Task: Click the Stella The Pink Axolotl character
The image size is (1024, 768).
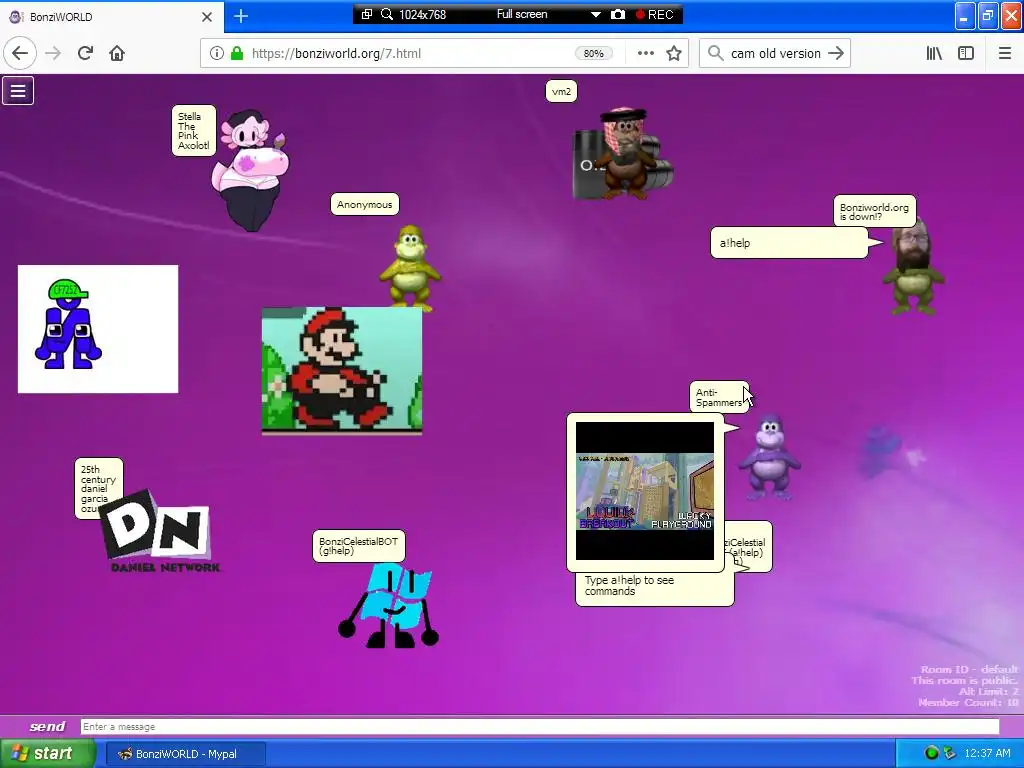Action: coord(250,171)
